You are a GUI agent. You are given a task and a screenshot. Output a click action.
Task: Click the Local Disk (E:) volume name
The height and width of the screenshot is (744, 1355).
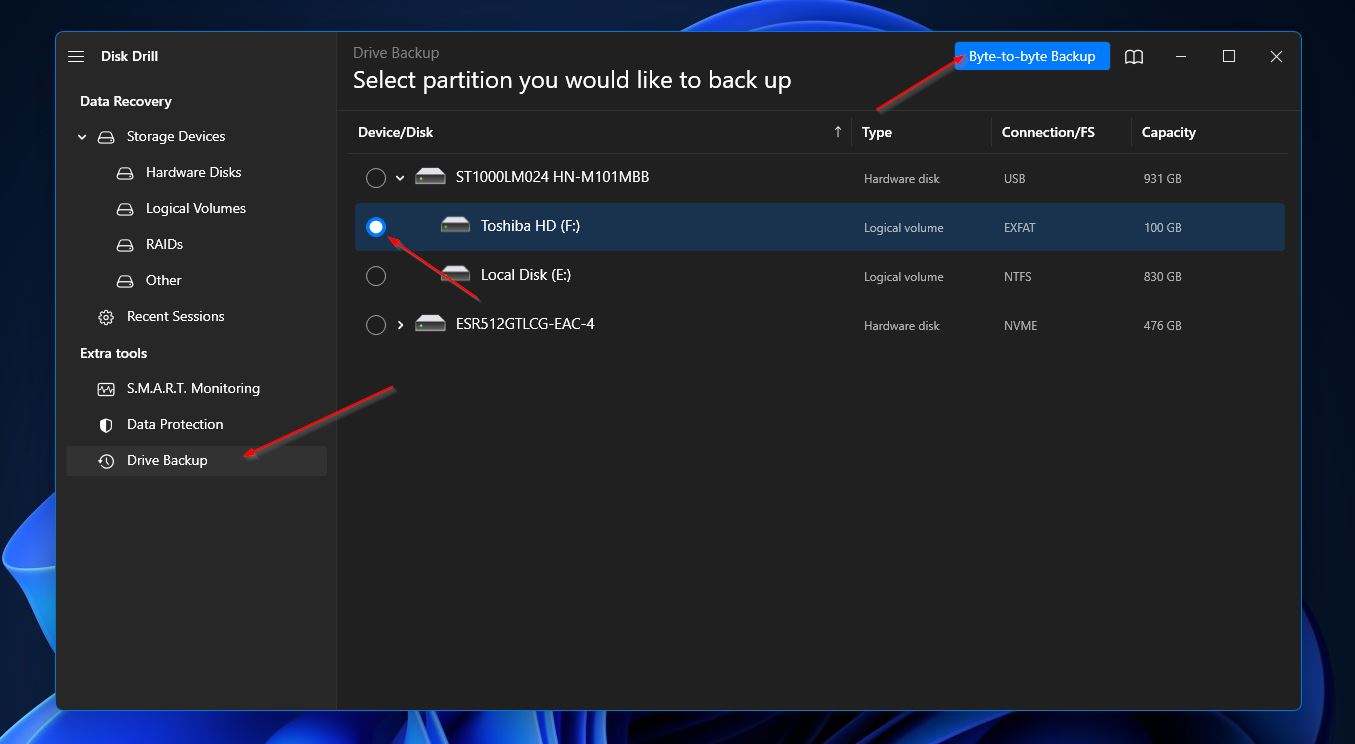pyautogui.click(x=526, y=275)
